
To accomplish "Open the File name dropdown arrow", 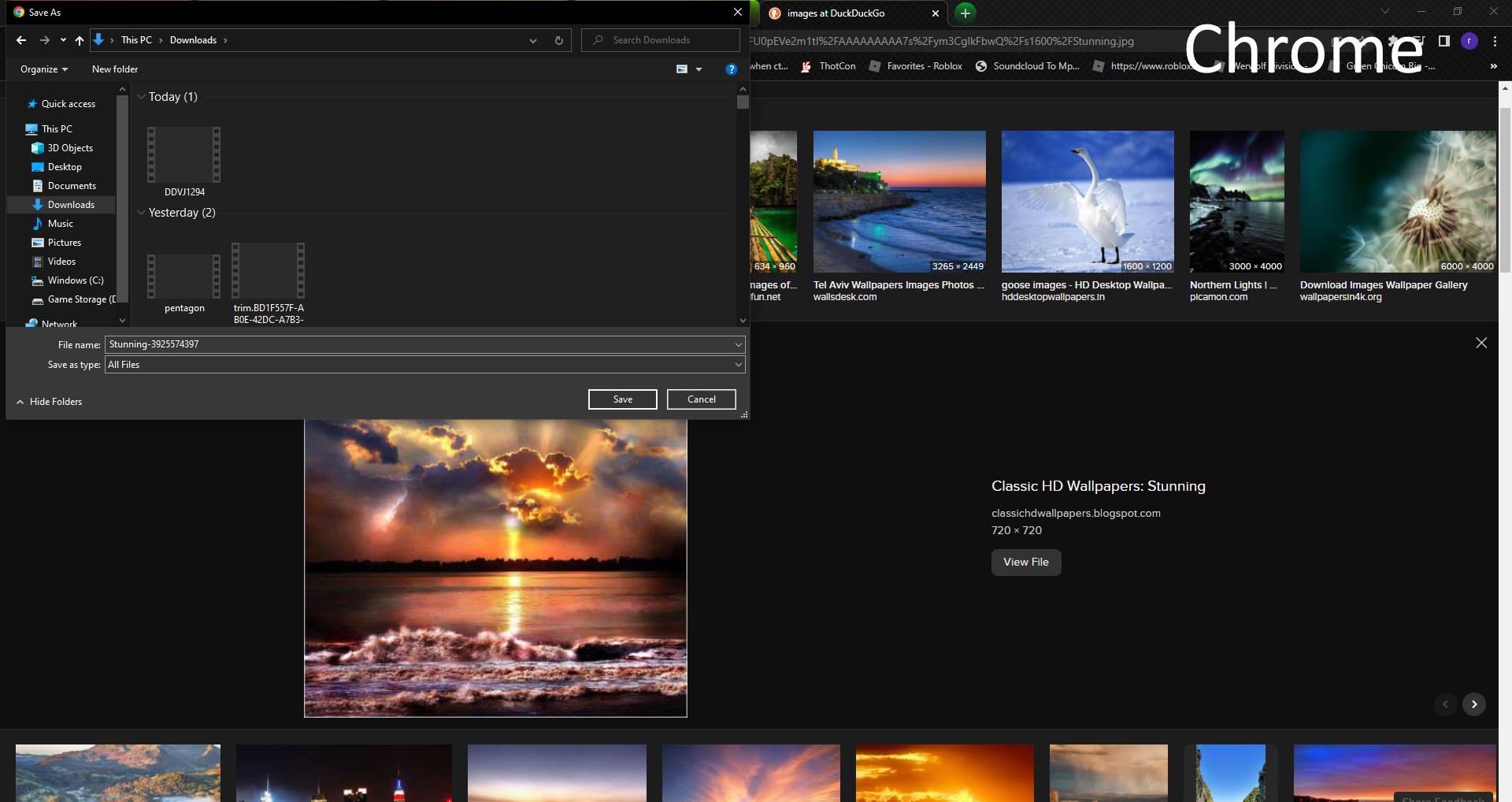I will pos(738,344).
